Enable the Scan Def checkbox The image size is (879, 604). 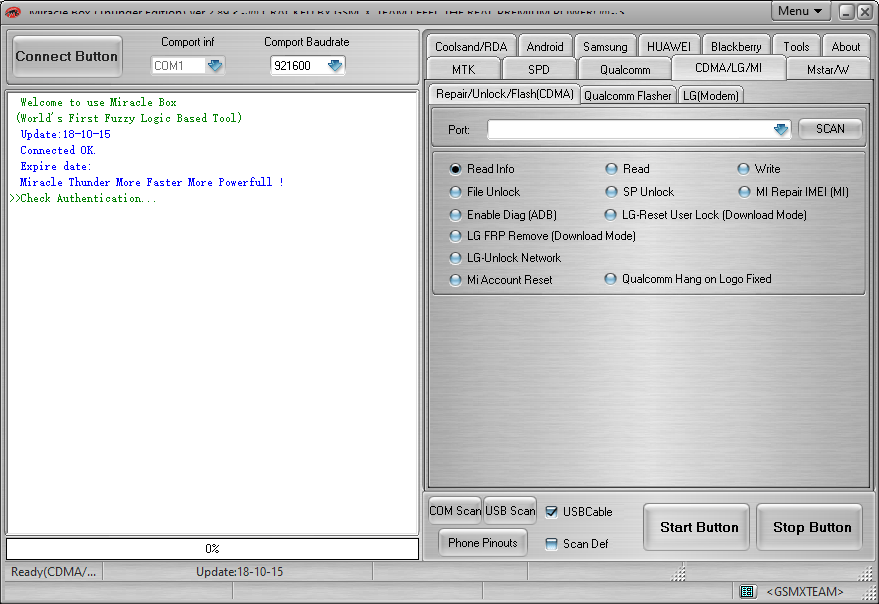point(553,544)
